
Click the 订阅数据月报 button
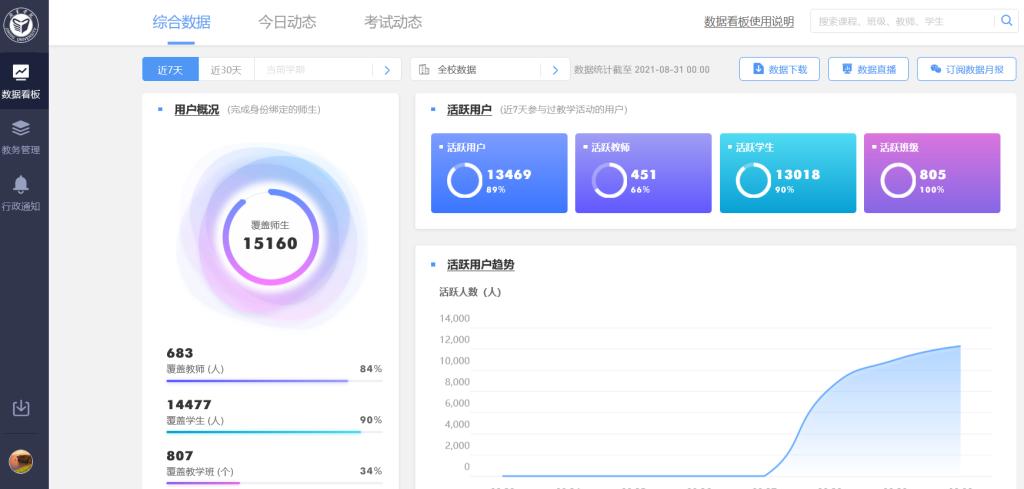coord(966,69)
